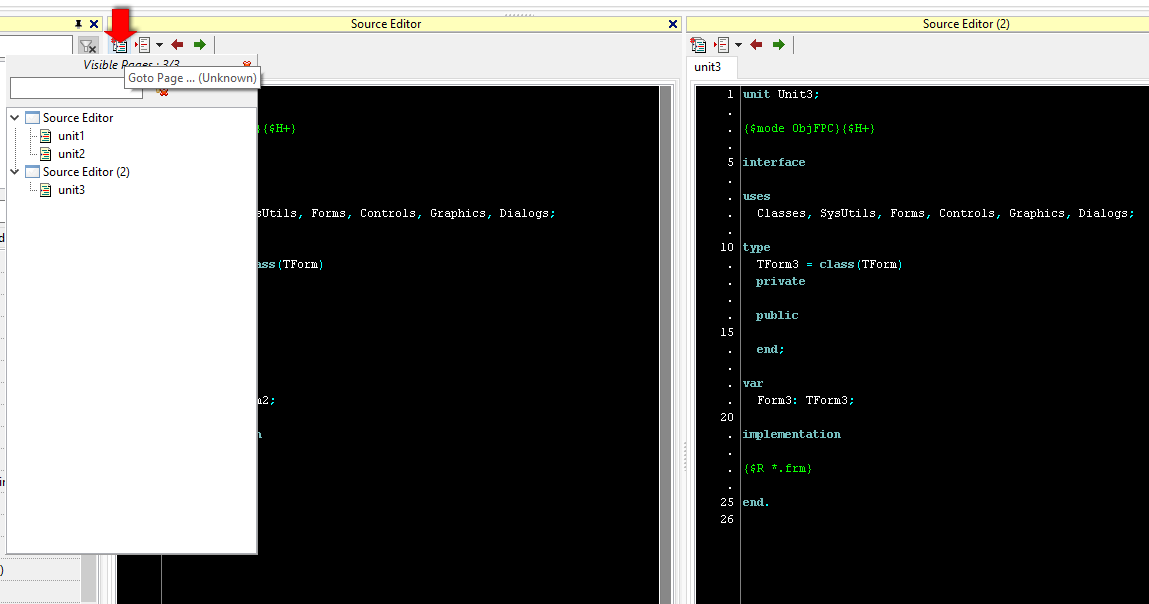Image resolution: width=1149 pixels, height=604 pixels.
Task: Click 'Dialogs;' in left Source Editor code
Action: point(527,213)
